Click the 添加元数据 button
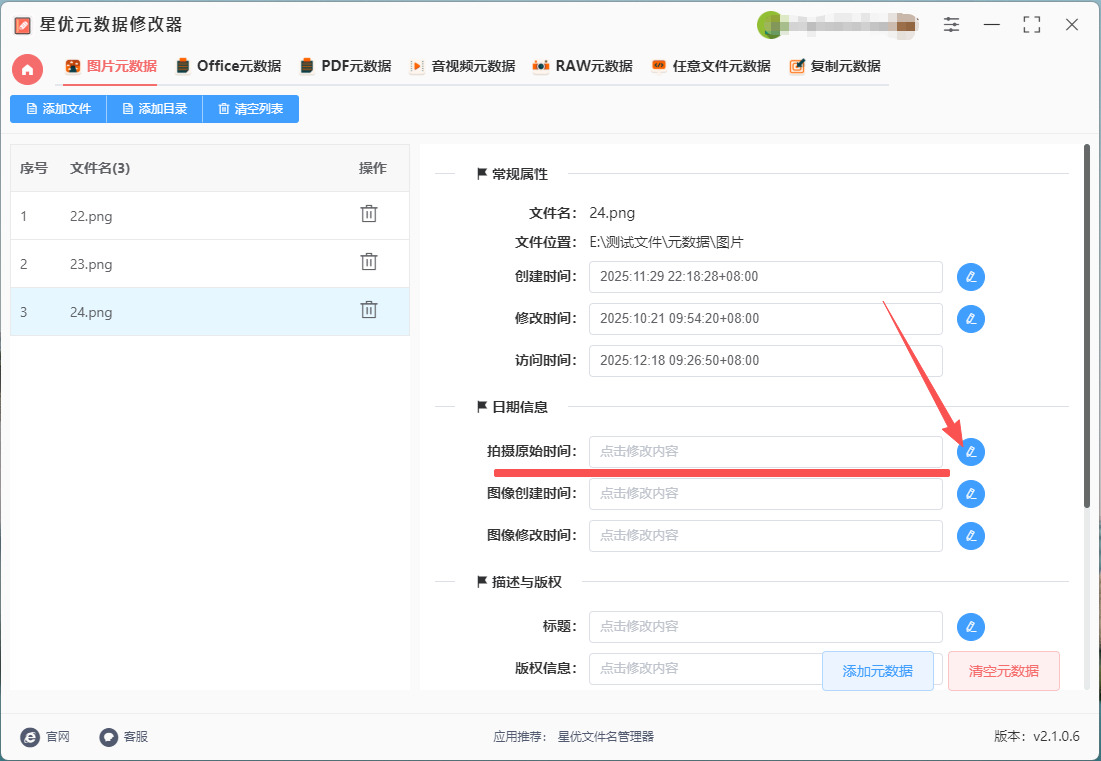The image size is (1101, 761). [878, 671]
